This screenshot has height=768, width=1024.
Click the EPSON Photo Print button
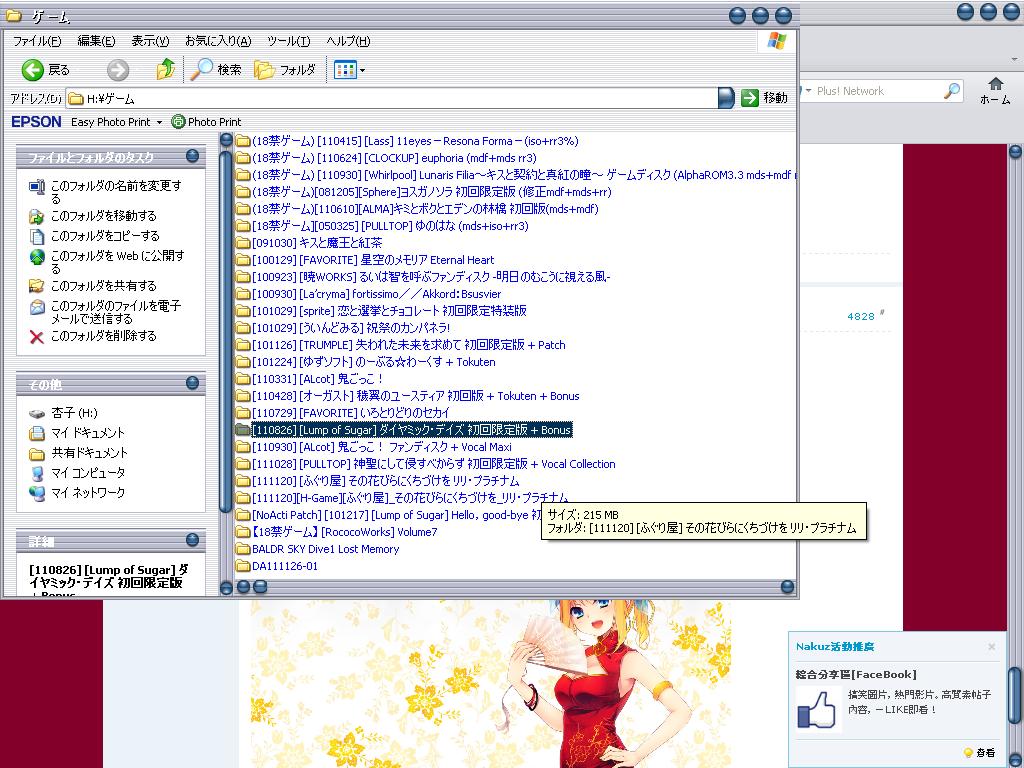pos(206,122)
